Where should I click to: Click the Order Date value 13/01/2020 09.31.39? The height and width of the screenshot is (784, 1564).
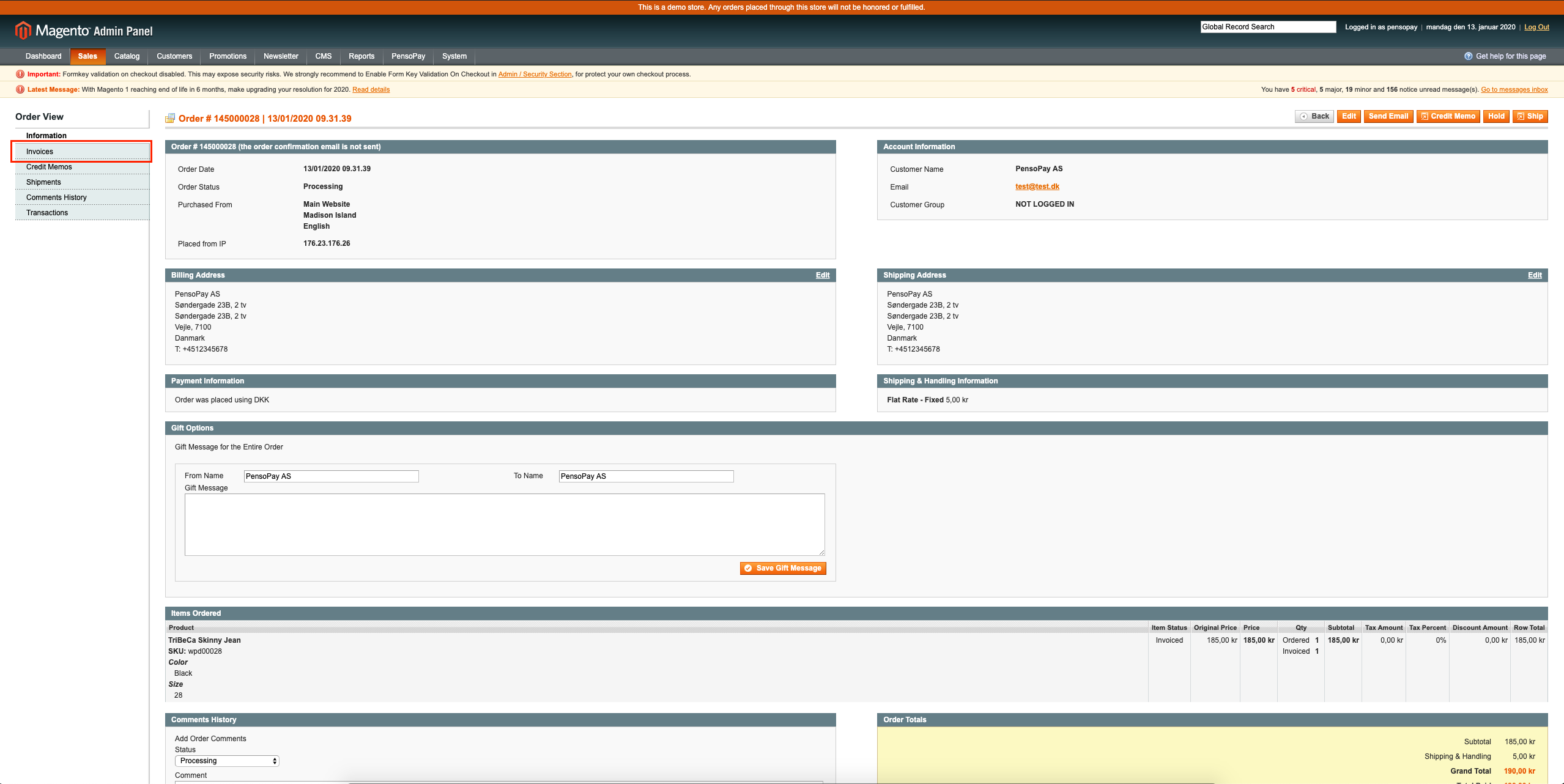[x=336, y=169]
